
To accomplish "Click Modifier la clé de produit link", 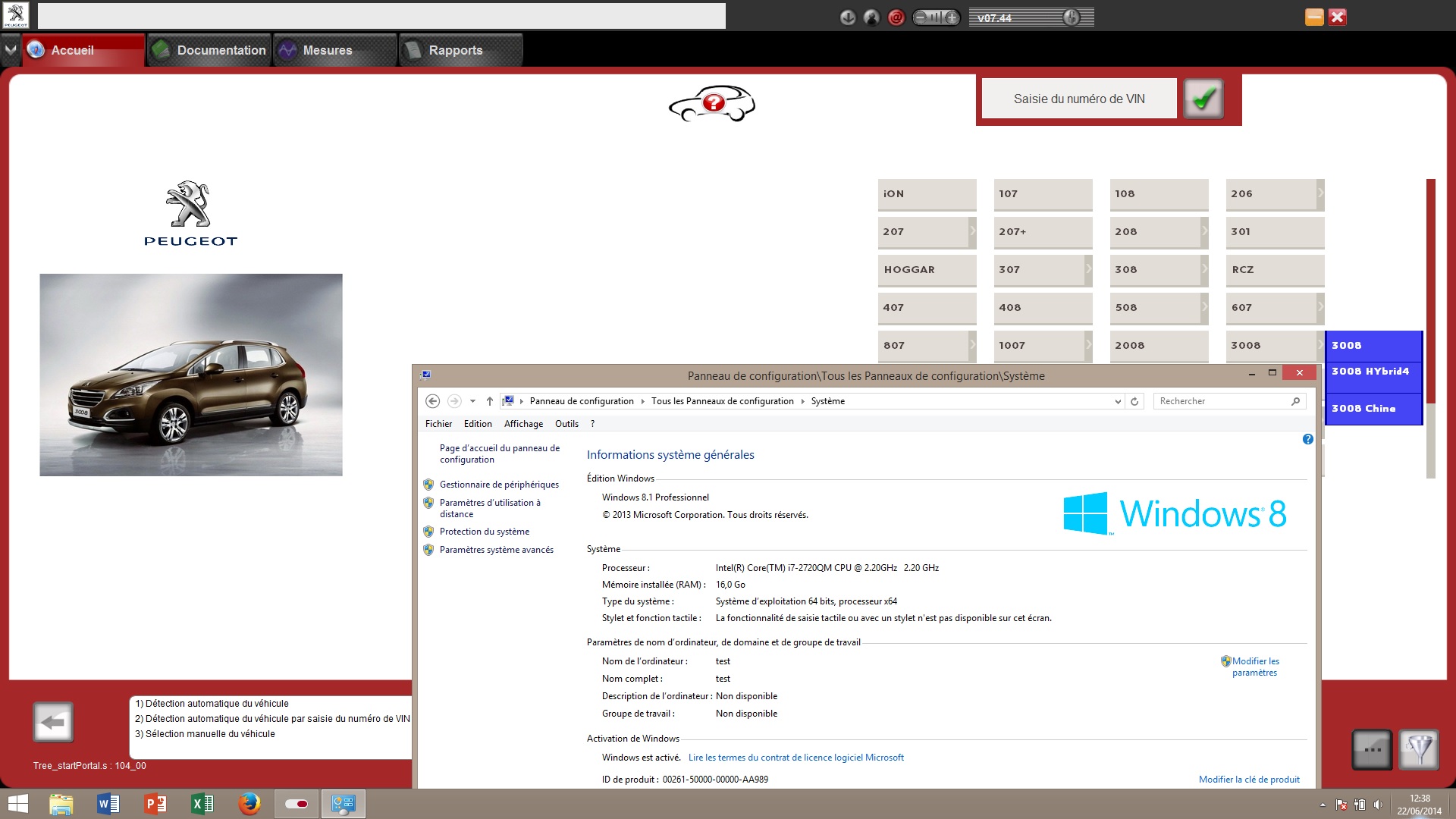I will (x=1249, y=780).
